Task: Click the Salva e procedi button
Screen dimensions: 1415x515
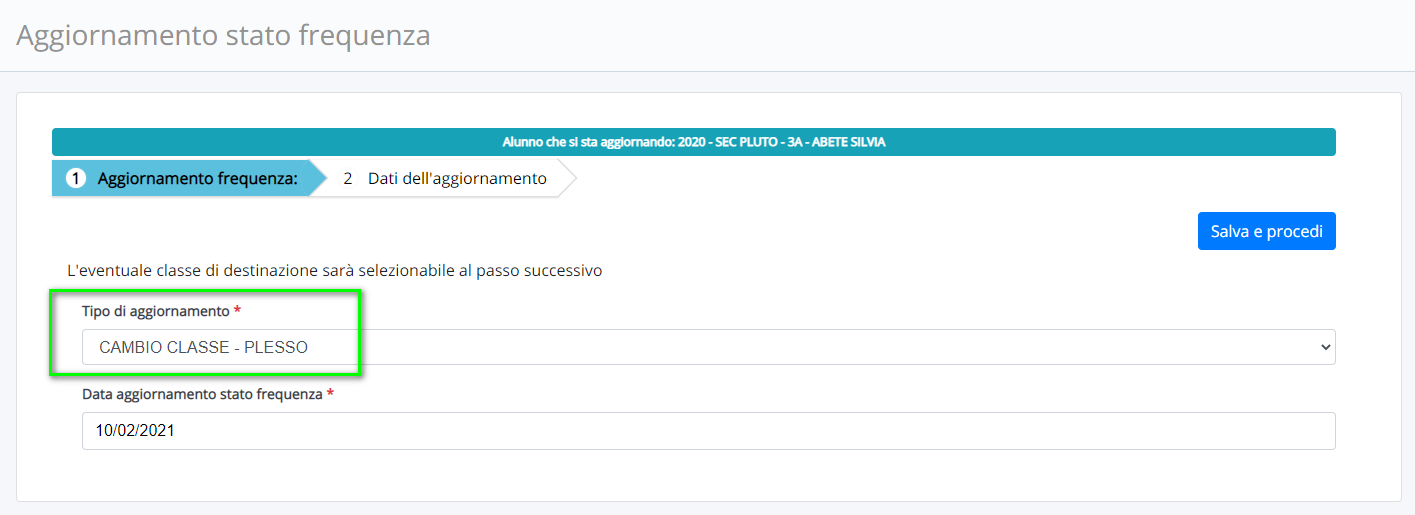Action: coord(1266,231)
